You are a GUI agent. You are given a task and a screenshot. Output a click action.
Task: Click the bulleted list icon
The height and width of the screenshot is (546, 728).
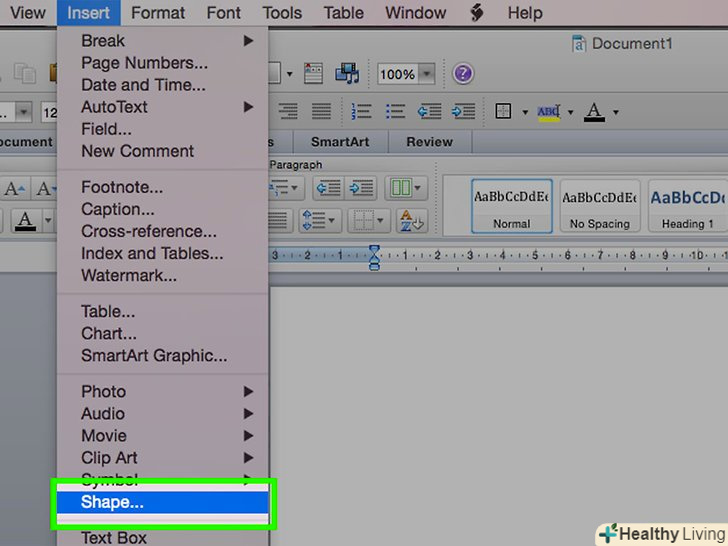(x=395, y=111)
